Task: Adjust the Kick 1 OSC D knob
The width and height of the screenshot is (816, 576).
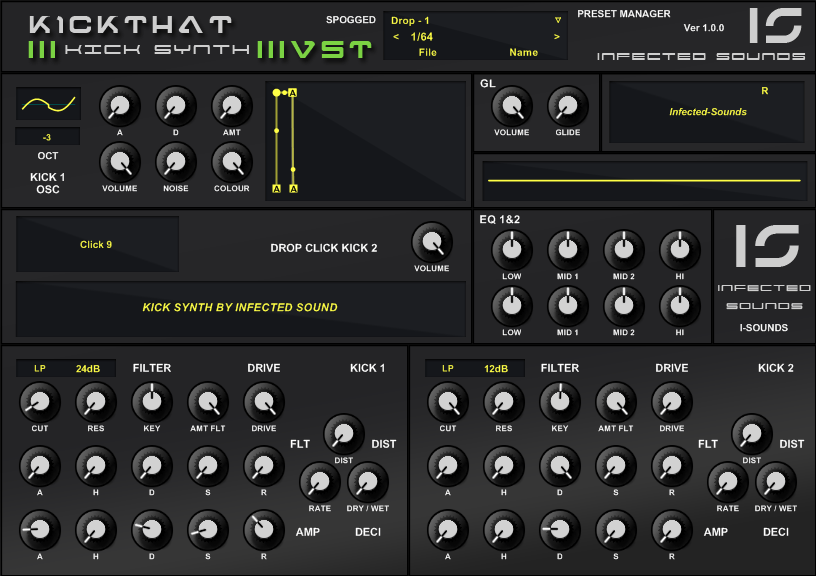Action: click(x=176, y=107)
